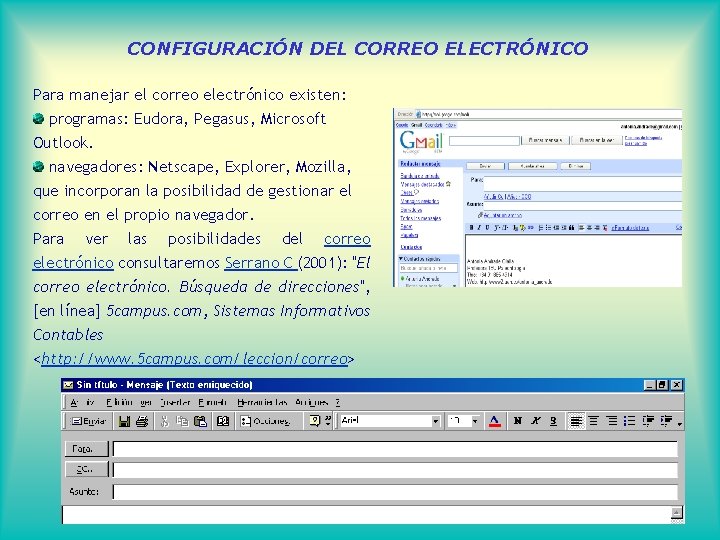Expand toolbar overflow arrow at far right

point(680,422)
